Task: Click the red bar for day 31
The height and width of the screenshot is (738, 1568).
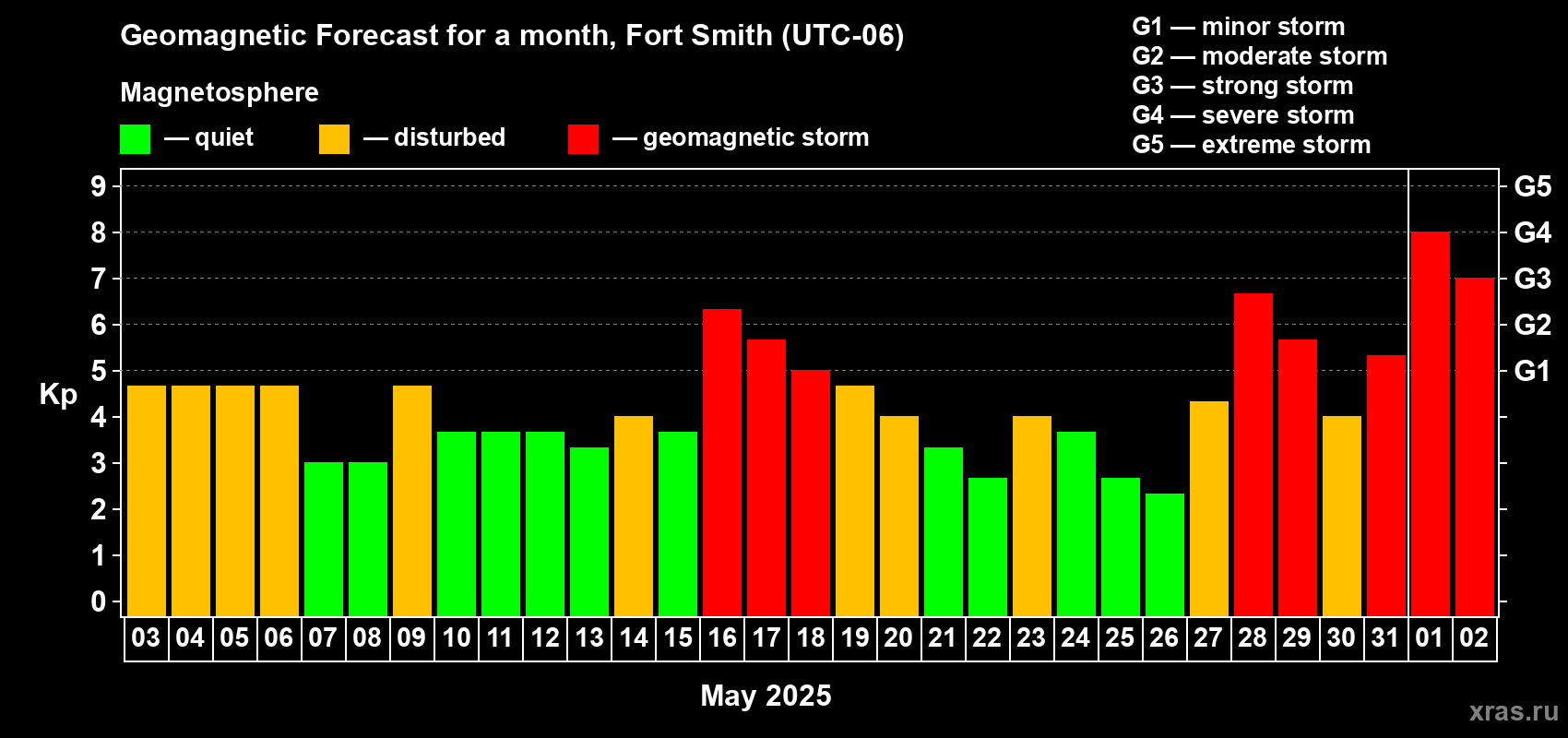Action: coord(1386,485)
